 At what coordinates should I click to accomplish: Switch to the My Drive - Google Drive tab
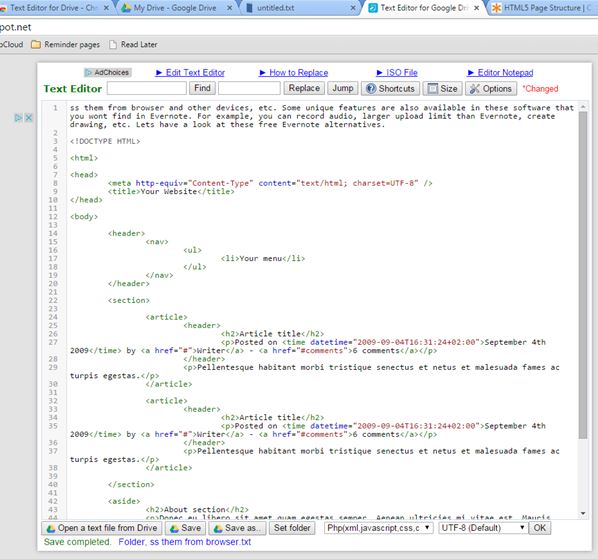(x=175, y=8)
